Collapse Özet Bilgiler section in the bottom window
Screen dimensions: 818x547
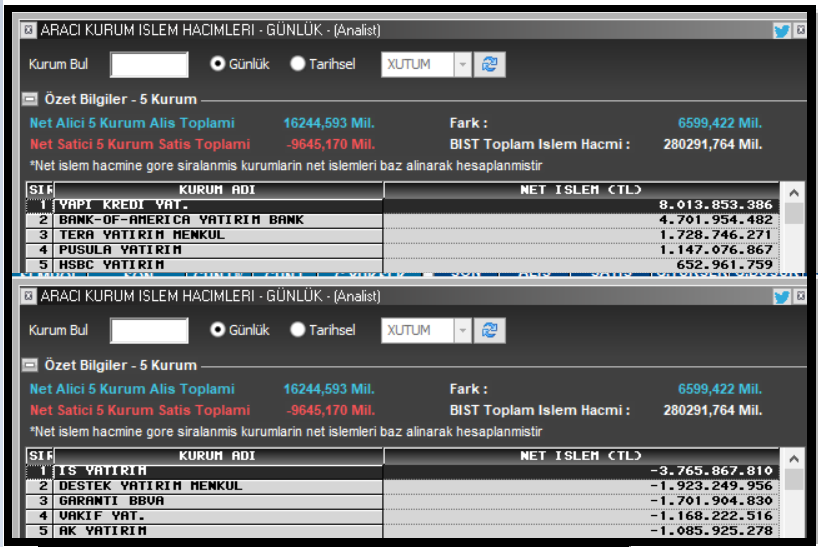click(x=30, y=365)
